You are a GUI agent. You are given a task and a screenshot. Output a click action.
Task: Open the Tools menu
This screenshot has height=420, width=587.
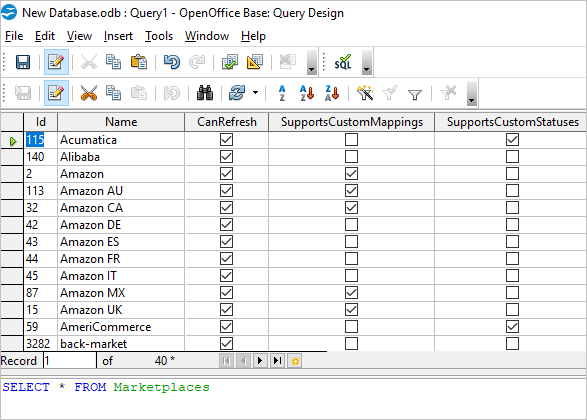pos(159,36)
